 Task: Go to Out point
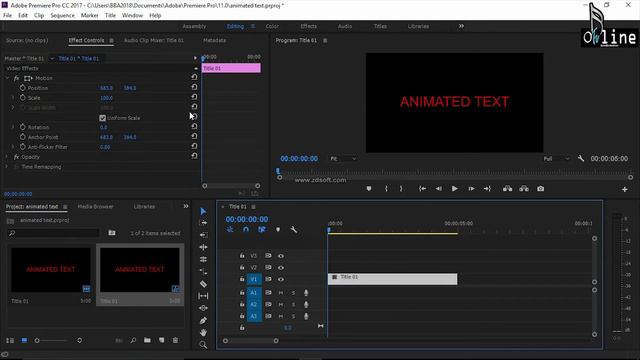(x=487, y=189)
